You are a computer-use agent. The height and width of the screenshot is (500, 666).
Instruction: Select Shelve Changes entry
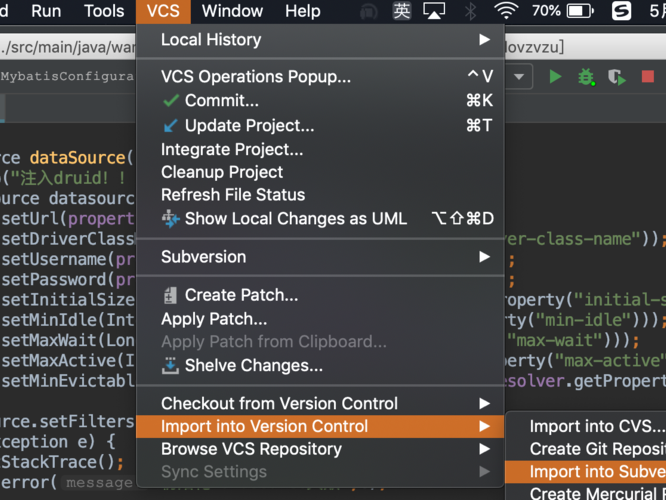pyautogui.click(x=320, y=365)
